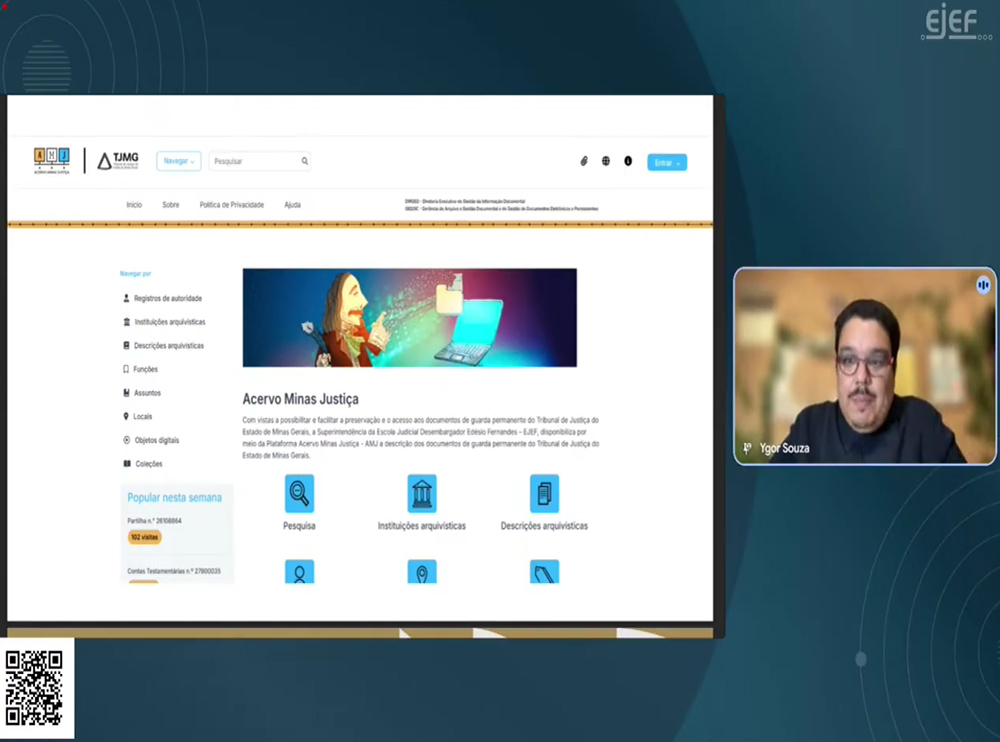Open the clipboard paperclip icon
The width and height of the screenshot is (1000, 742).
coord(584,161)
